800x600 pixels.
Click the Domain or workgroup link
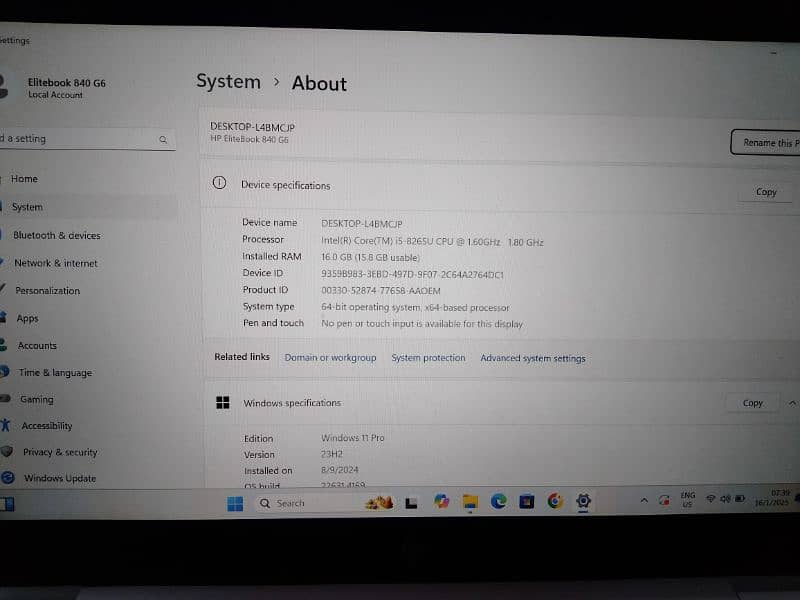click(x=330, y=358)
